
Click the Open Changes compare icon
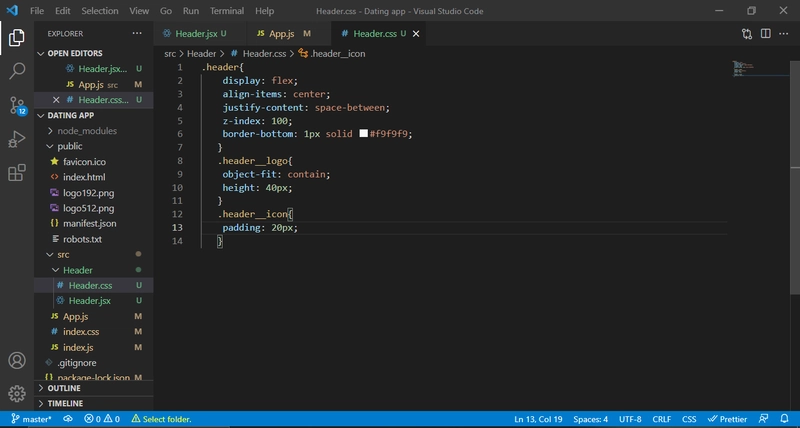click(747, 34)
